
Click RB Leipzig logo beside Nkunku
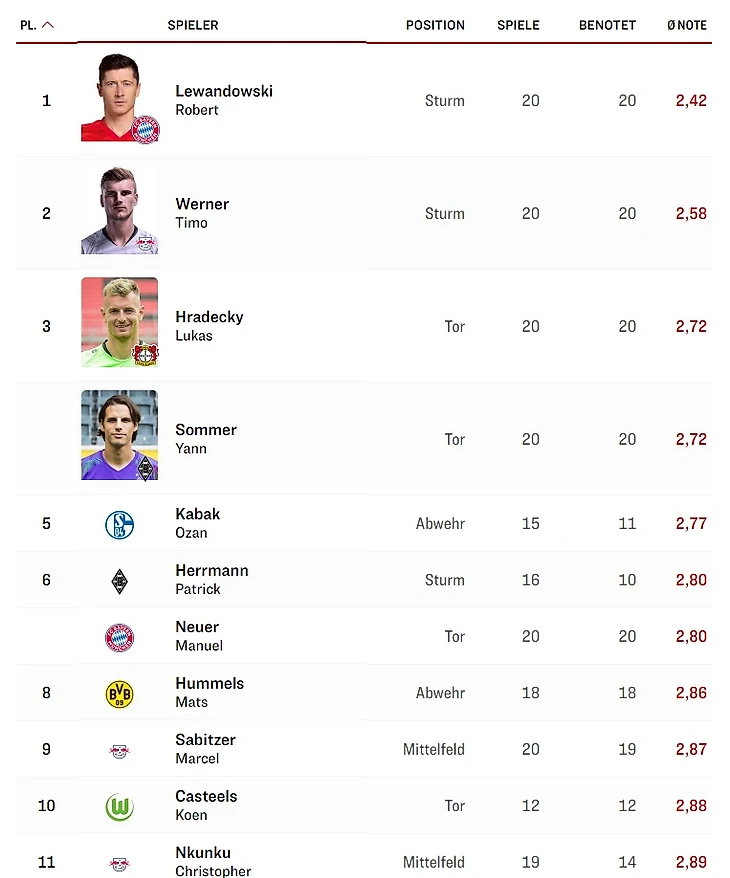(x=120, y=862)
